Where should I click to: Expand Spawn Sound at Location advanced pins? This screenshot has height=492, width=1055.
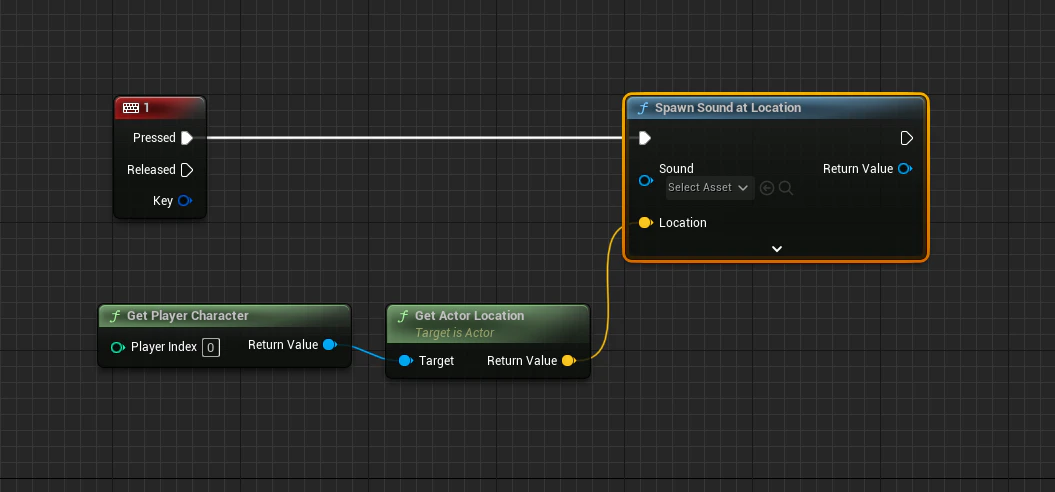(776, 249)
